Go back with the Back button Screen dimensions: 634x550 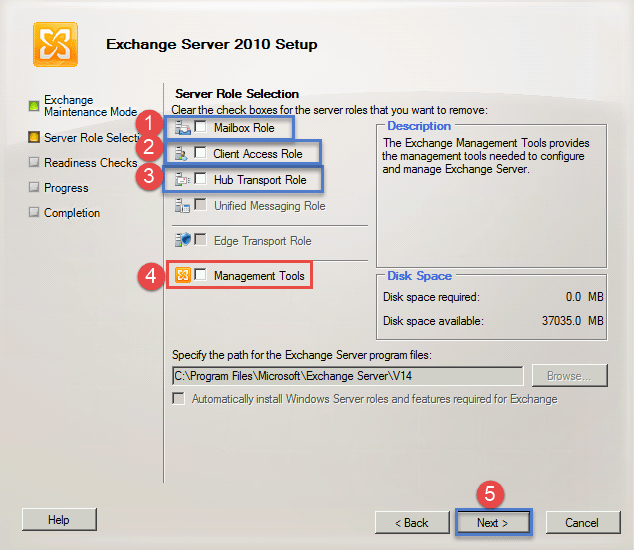pos(412,522)
